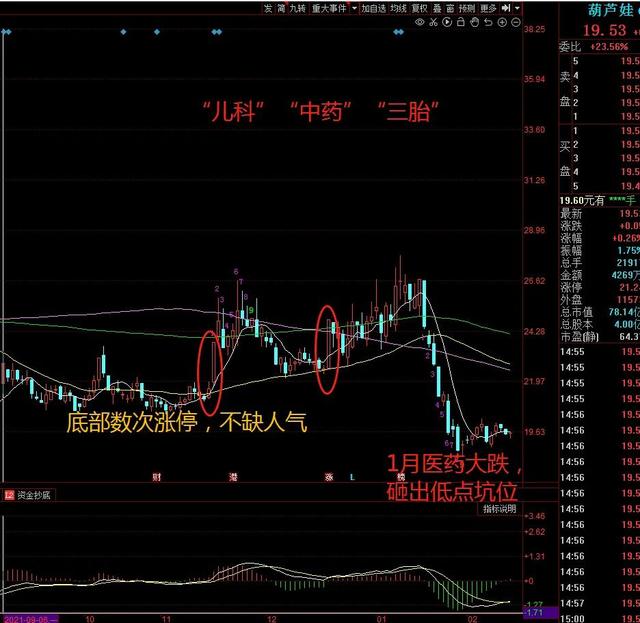The width and height of the screenshot is (640, 623).
Task: Click the 振幅 amplitude row
Action: click(x=599, y=250)
